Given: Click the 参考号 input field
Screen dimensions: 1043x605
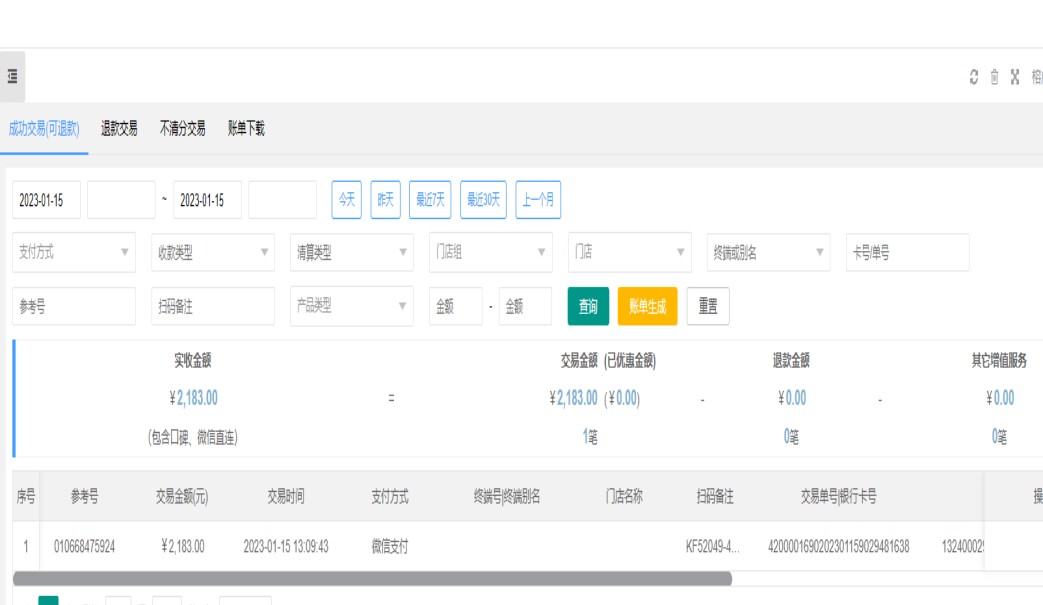Looking at the screenshot, I should pos(74,307).
